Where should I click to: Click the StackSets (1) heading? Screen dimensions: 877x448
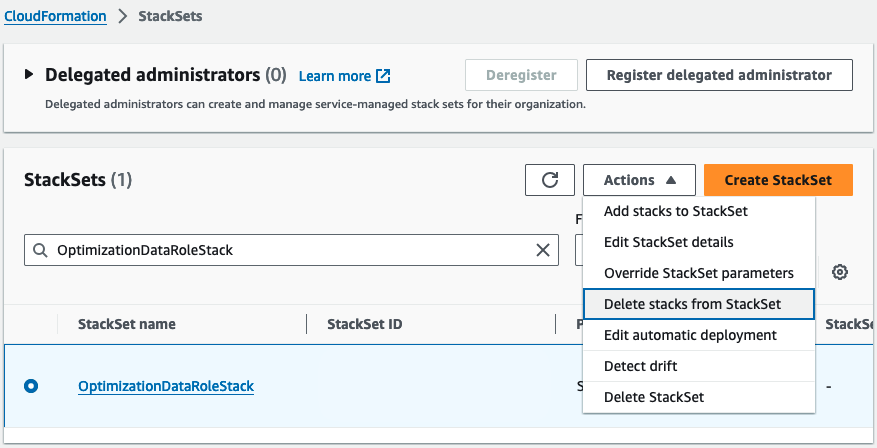78,180
